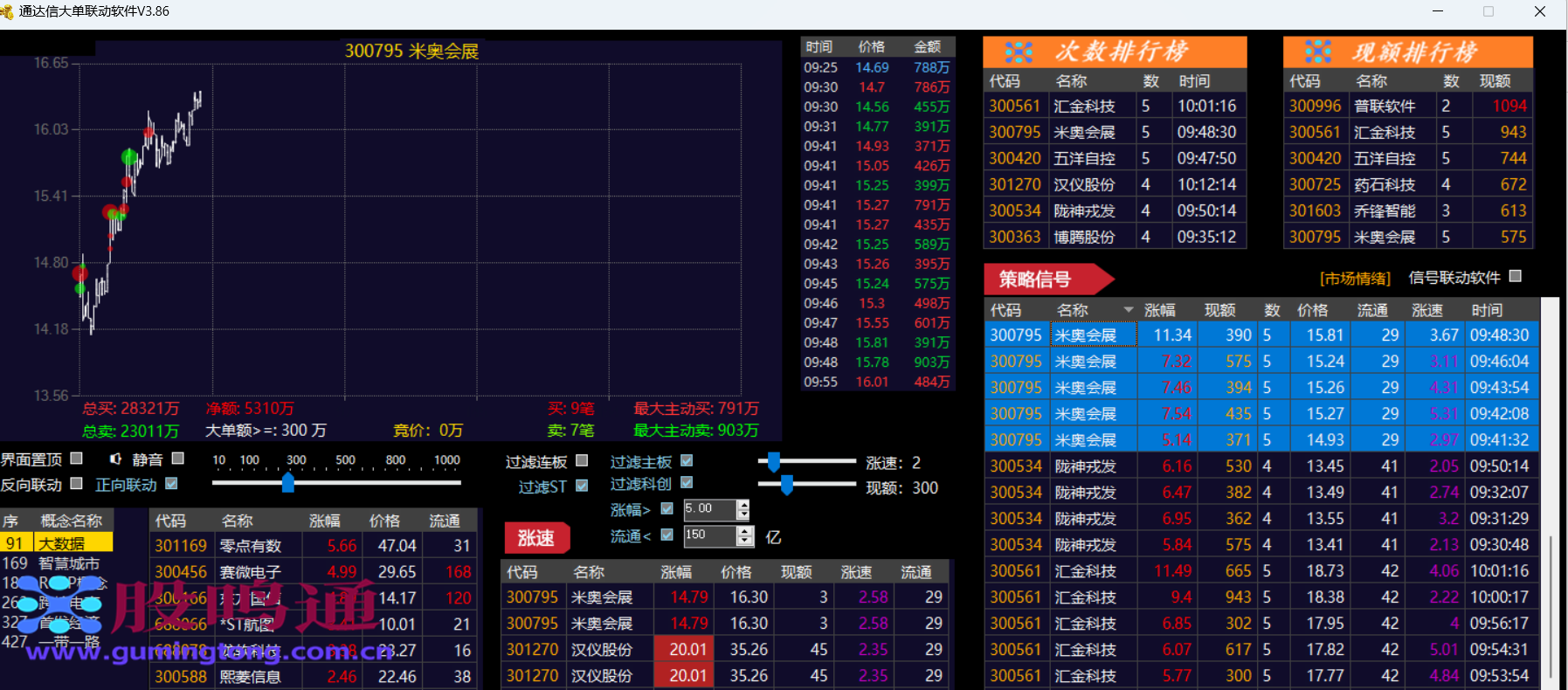Image resolution: width=1568 pixels, height=690 pixels.
Task: Disable the 过滤主板 checkbox
Action: (687, 460)
